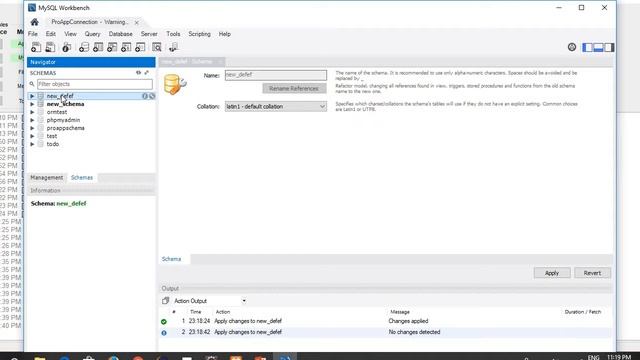
Task: Open the Edit menu
Action: (51, 34)
